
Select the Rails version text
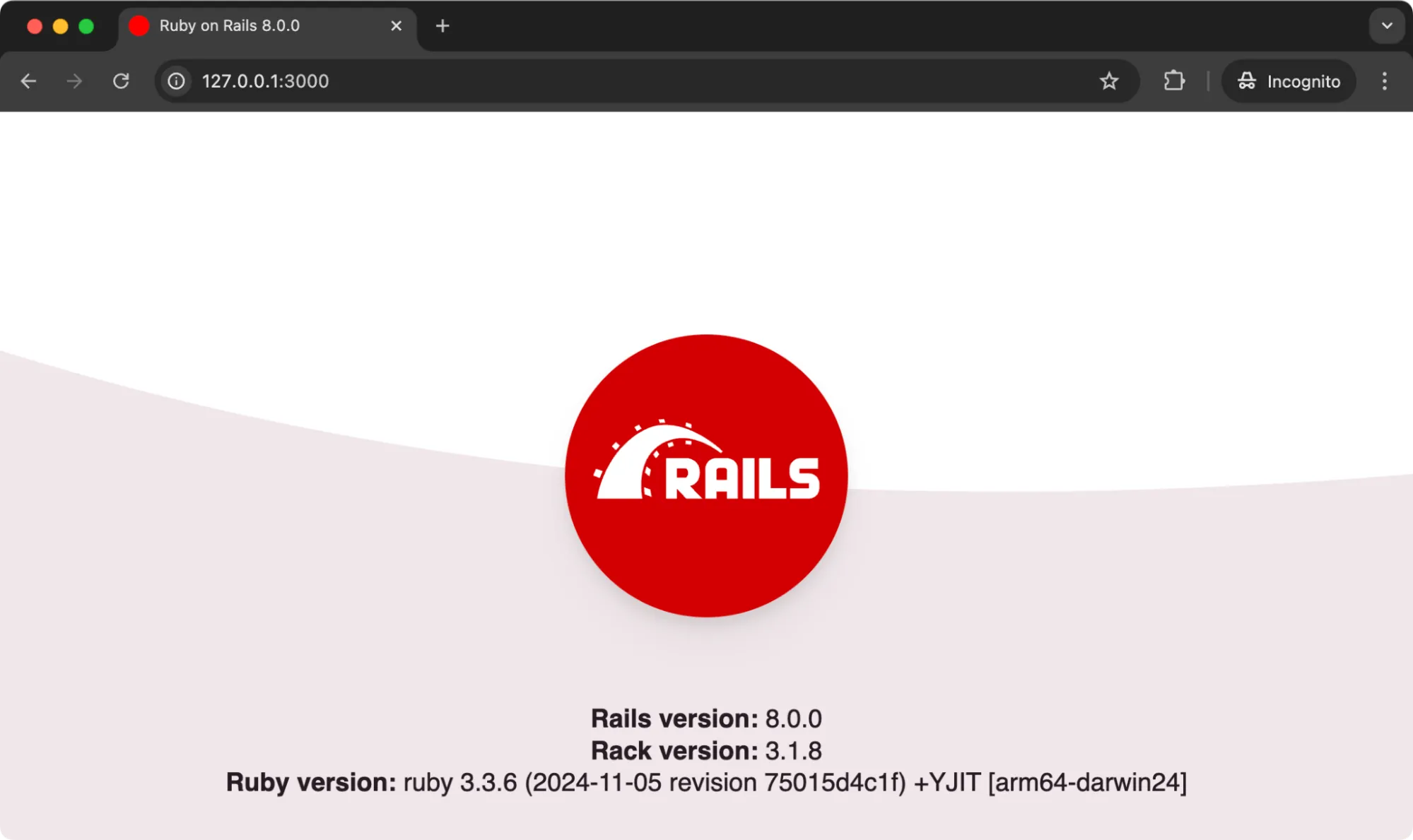[x=706, y=718]
